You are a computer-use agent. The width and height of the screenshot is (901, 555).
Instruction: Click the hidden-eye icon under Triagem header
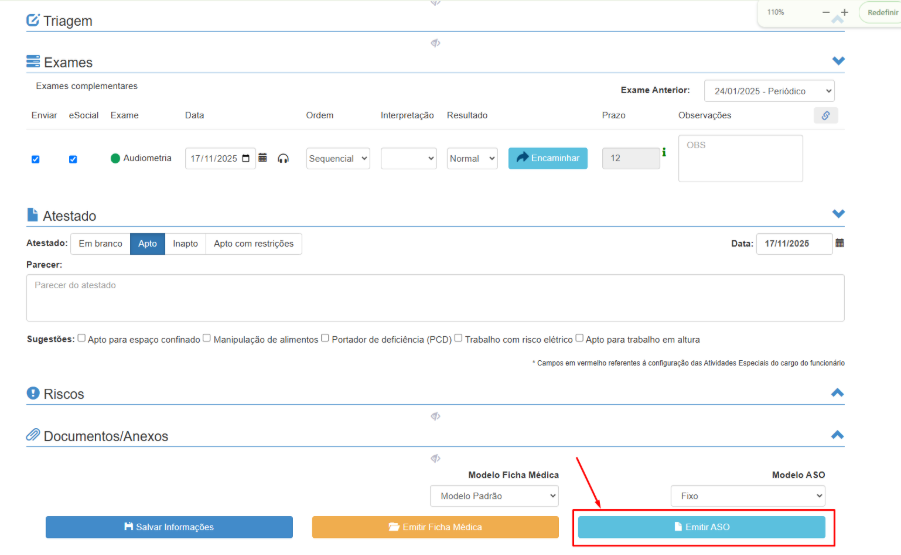(435, 43)
